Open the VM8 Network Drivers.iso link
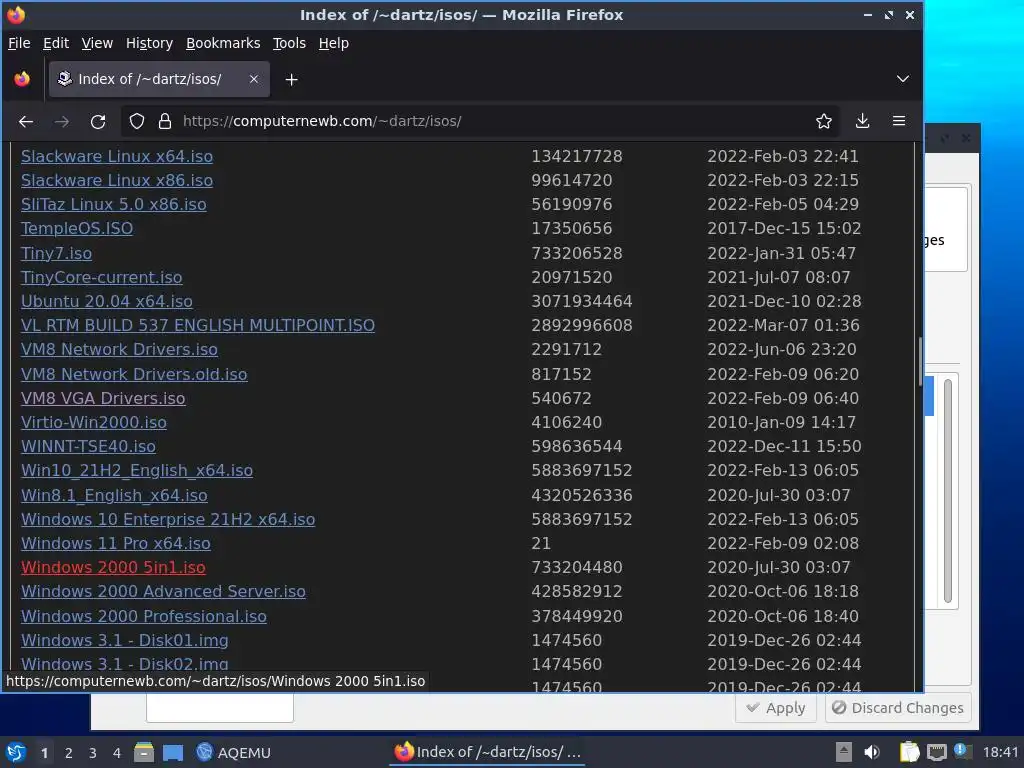This screenshot has width=1024, height=768. 120,350
